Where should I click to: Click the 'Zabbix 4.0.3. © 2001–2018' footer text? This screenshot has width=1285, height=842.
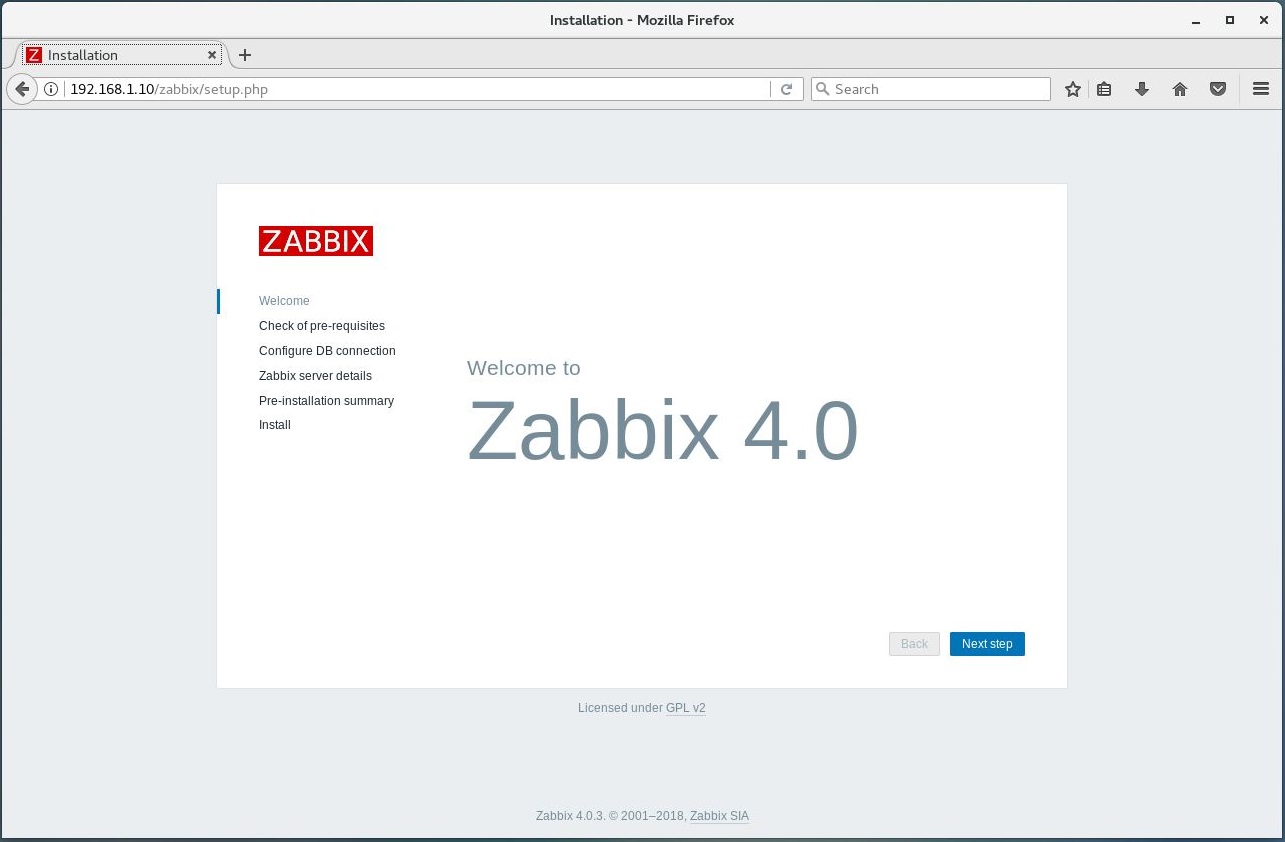coord(611,816)
